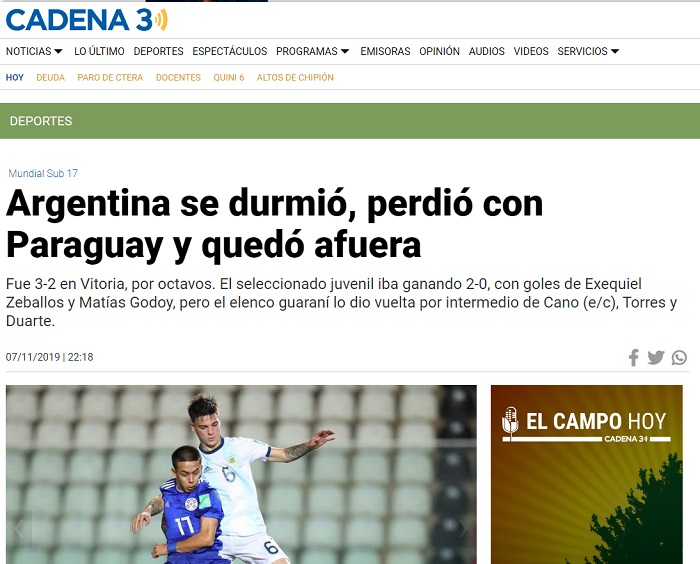Image resolution: width=700 pixels, height=564 pixels.
Task: Click the Cadena 3 logo
Action: tap(86, 19)
